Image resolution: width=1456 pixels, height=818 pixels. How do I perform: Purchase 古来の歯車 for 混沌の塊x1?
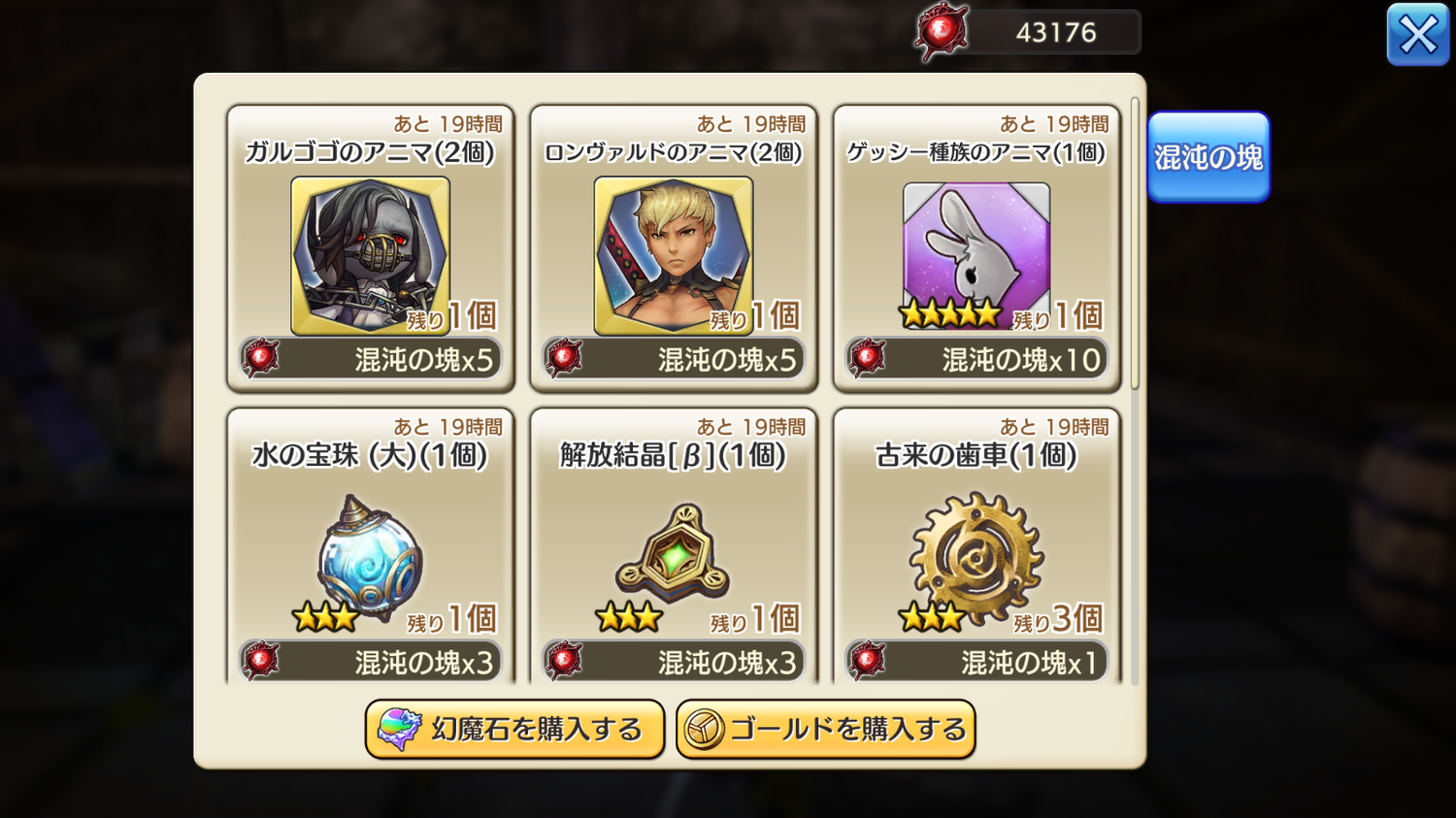(976, 662)
